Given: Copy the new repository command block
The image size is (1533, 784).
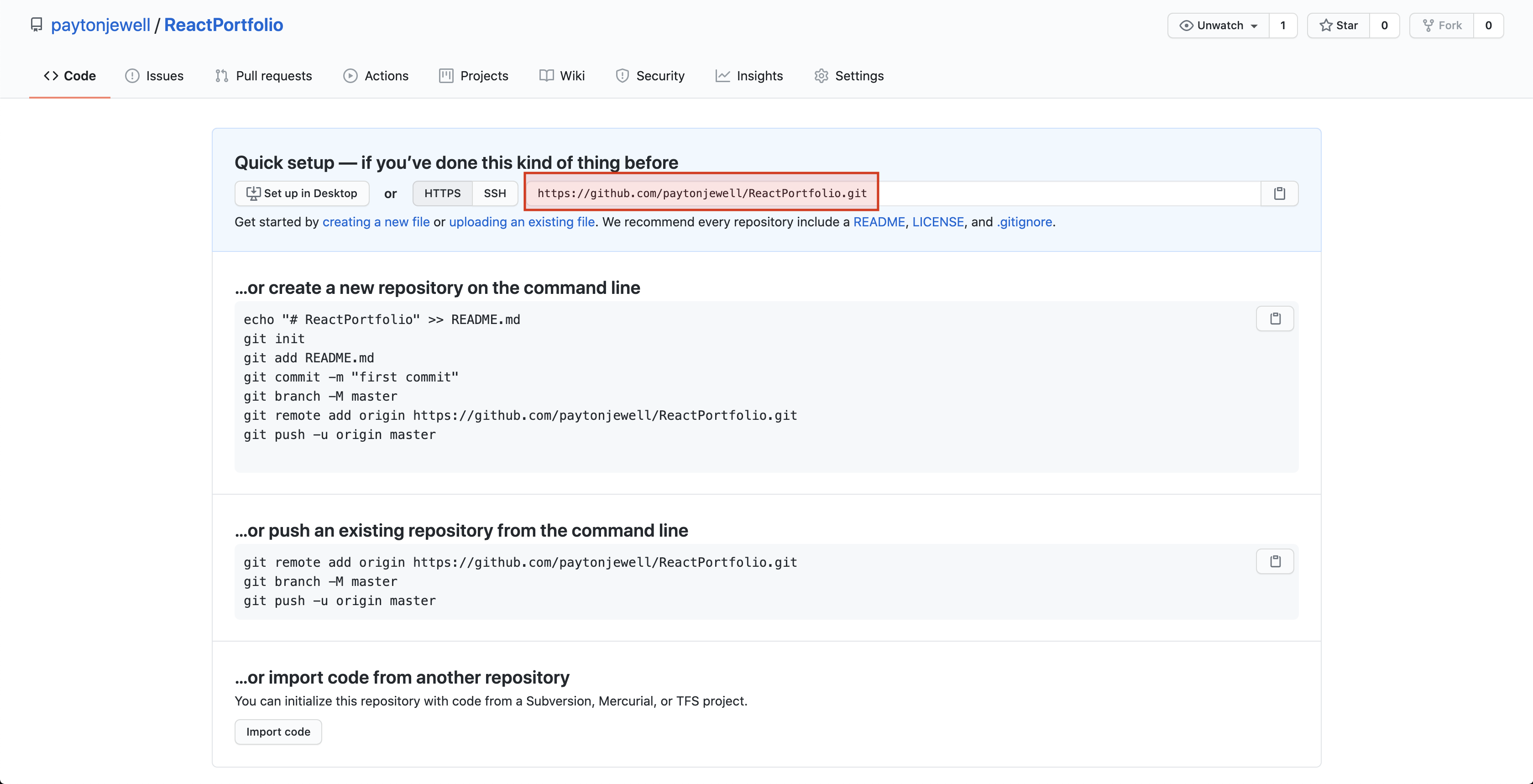Looking at the screenshot, I should click(x=1275, y=319).
